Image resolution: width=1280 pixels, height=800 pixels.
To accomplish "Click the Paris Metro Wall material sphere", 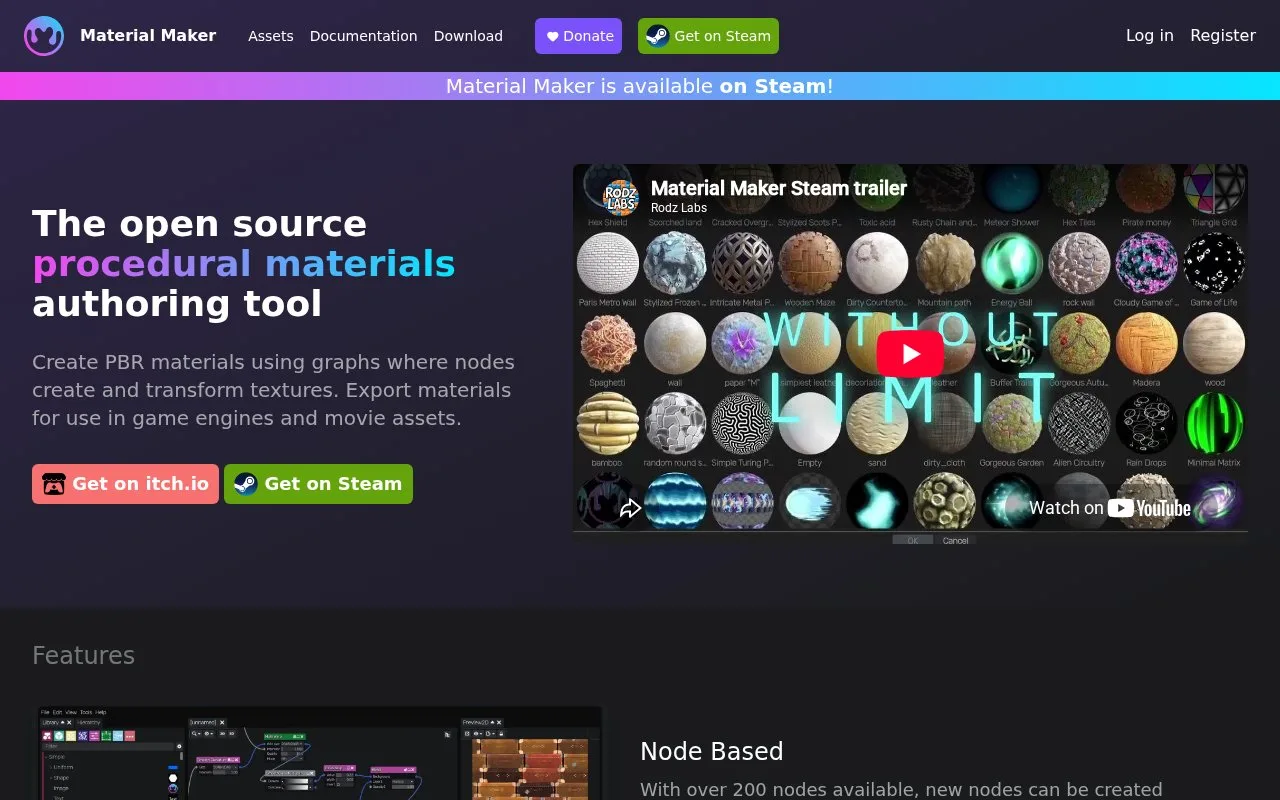I will pyautogui.click(x=608, y=263).
